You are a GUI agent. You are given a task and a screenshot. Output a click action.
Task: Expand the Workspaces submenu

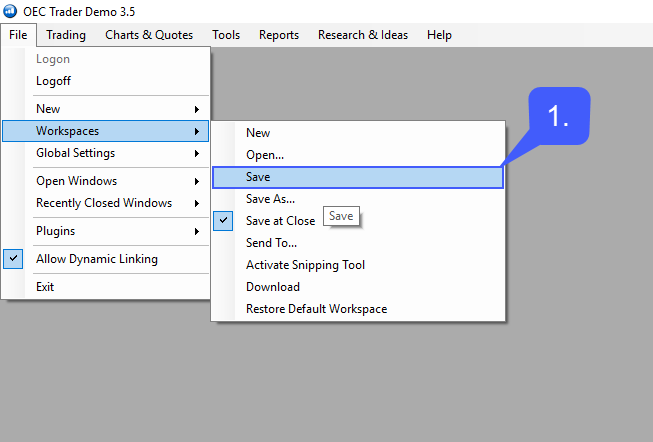pyautogui.click(x=105, y=131)
